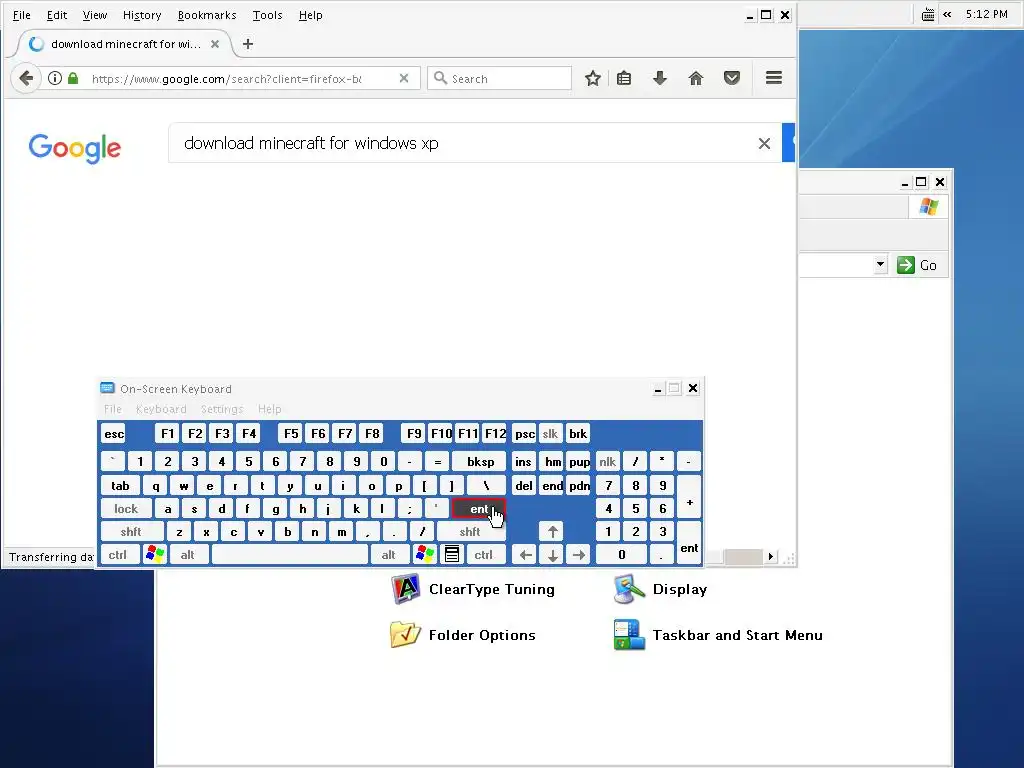Click Firefox horizontal scrollbar thumb
1024x768 pixels.
[744, 556]
